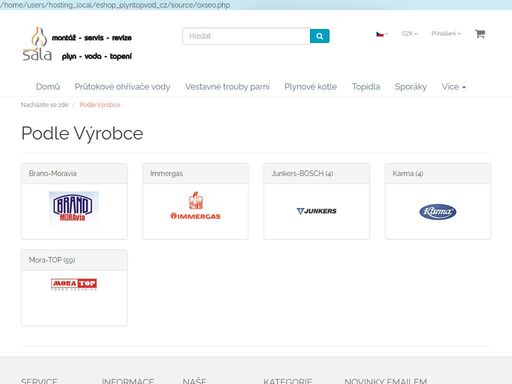Open the Czech flag language selector

(382, 34)
